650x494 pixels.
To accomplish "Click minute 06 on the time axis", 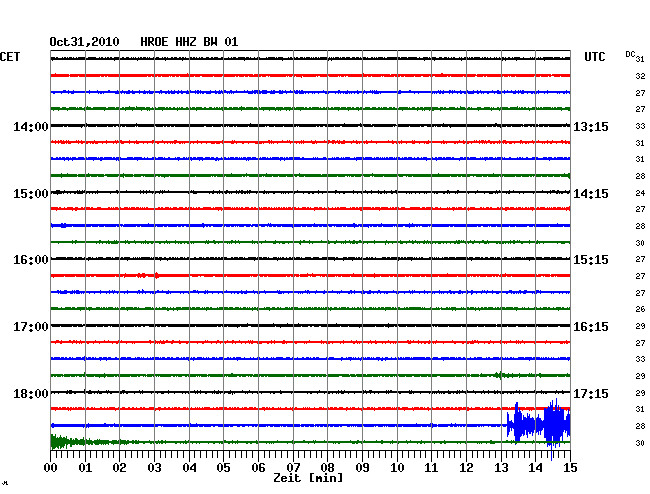I will tap(258, 467).
